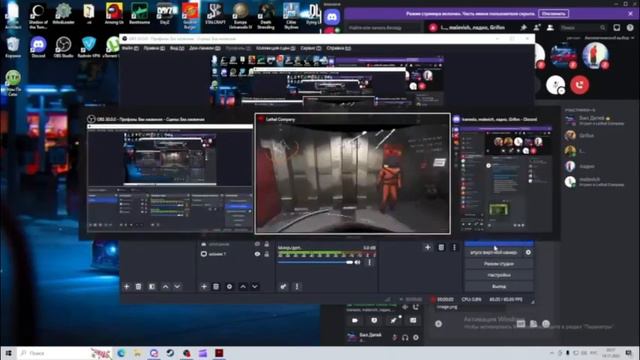This screenshot has height=360, width=640.
Task: Enable Studio Mode button in OBS Controls
Action: [x=499, y=264]
